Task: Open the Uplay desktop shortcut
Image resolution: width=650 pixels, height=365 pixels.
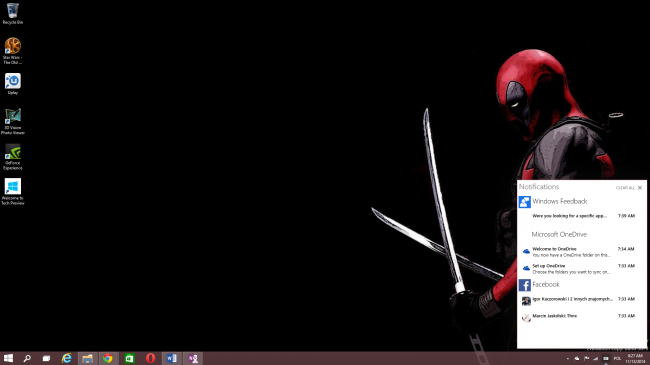Action: 12,84
